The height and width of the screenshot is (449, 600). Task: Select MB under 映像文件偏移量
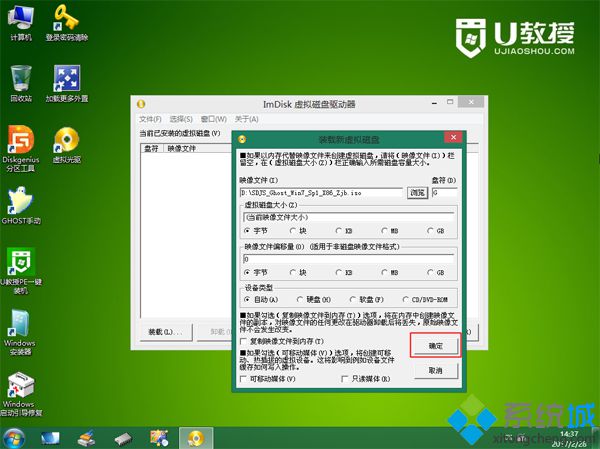(x=390, y=273)
